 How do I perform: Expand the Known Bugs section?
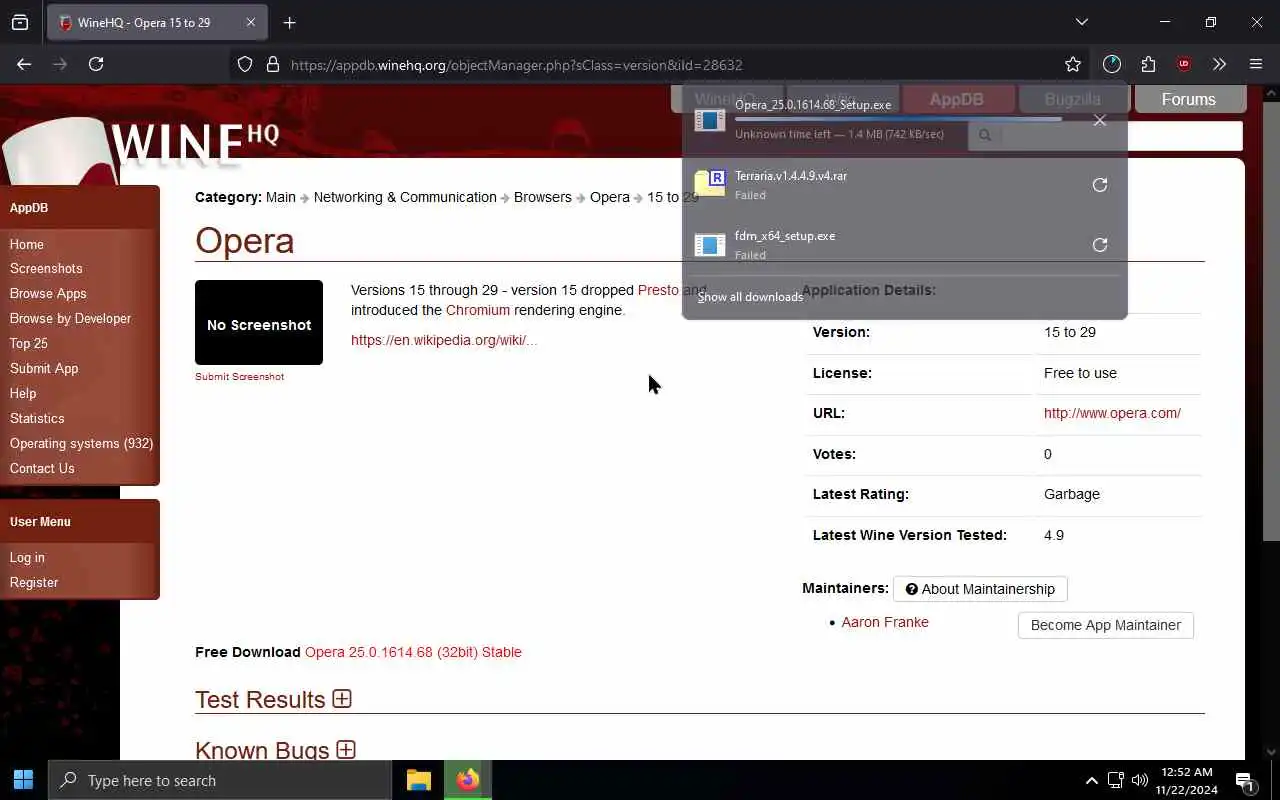(x=346, y=750)
